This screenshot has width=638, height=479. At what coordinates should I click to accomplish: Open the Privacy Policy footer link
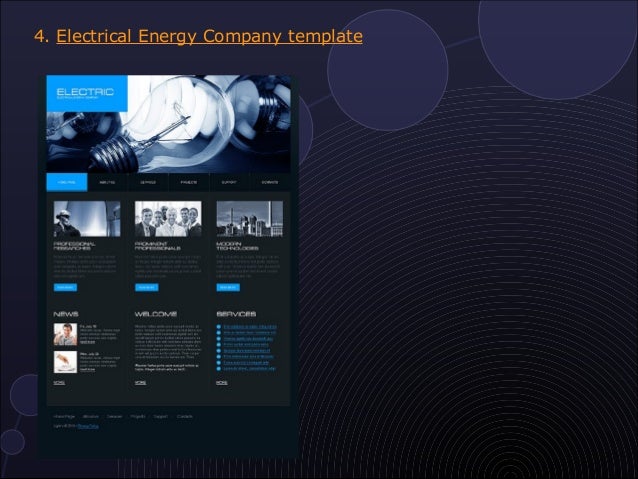tap(88, 426)
